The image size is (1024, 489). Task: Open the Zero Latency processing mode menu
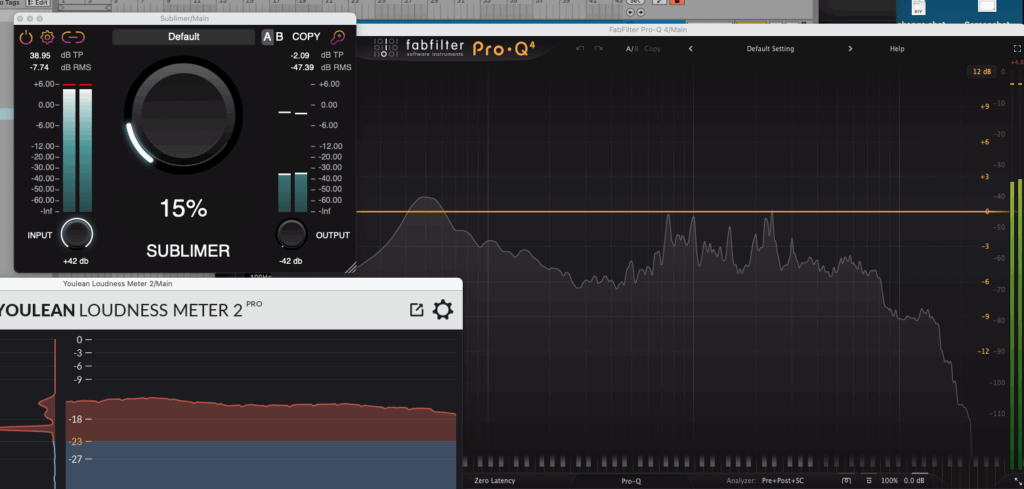tap(494, 481)
